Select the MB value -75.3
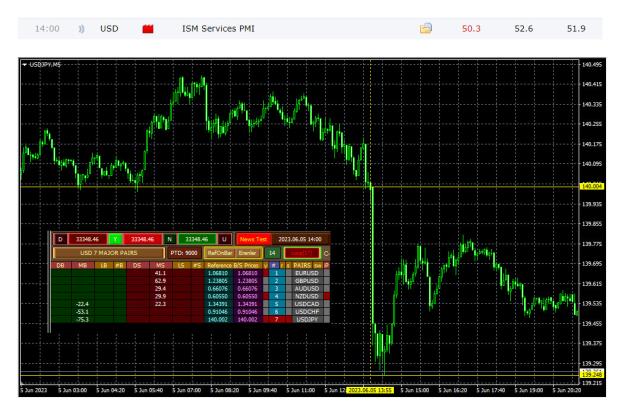The height and width of the screenshot is (416, 625). (x=83, y=319)
